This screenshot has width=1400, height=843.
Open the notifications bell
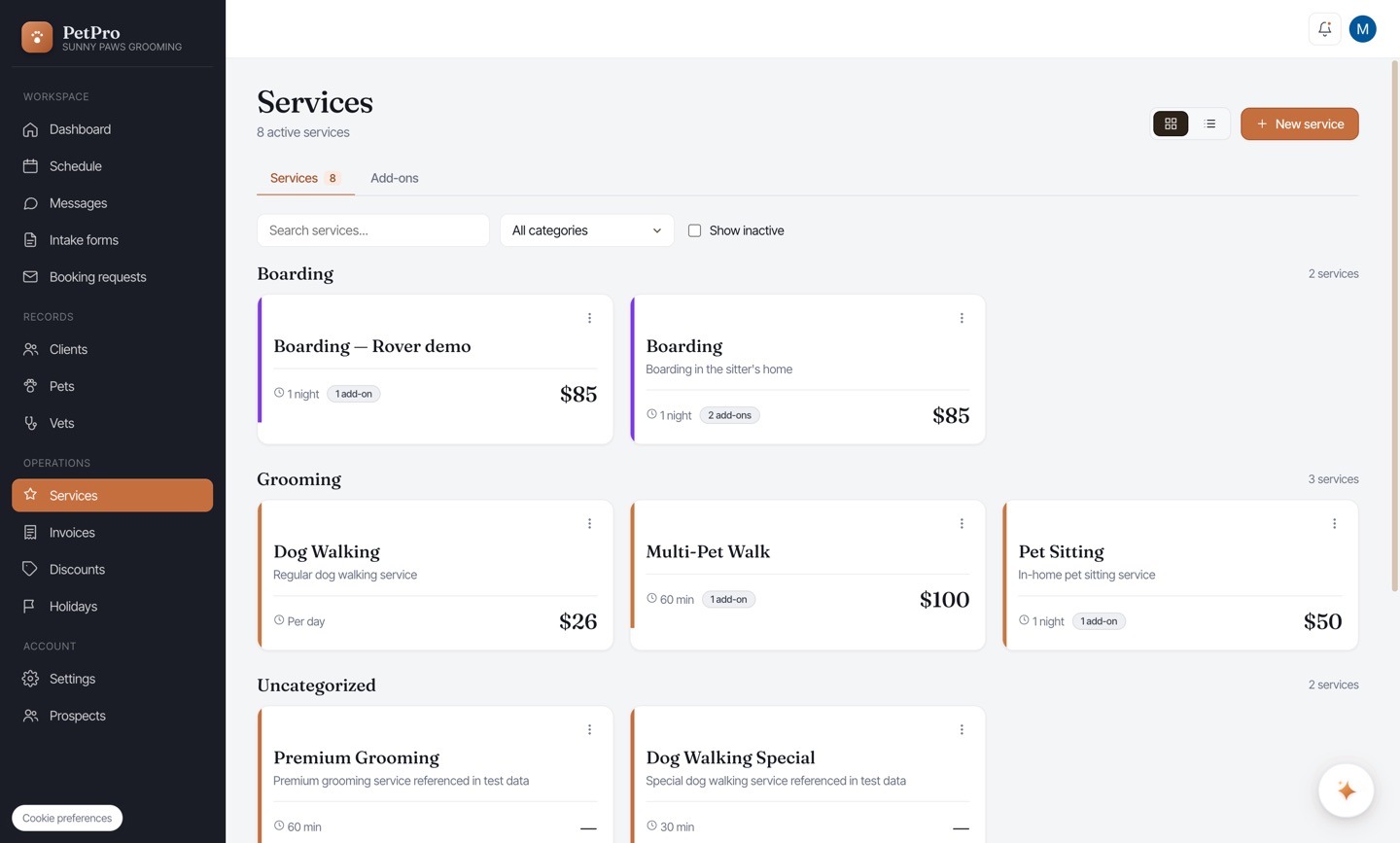click(x=1324, y=29)
